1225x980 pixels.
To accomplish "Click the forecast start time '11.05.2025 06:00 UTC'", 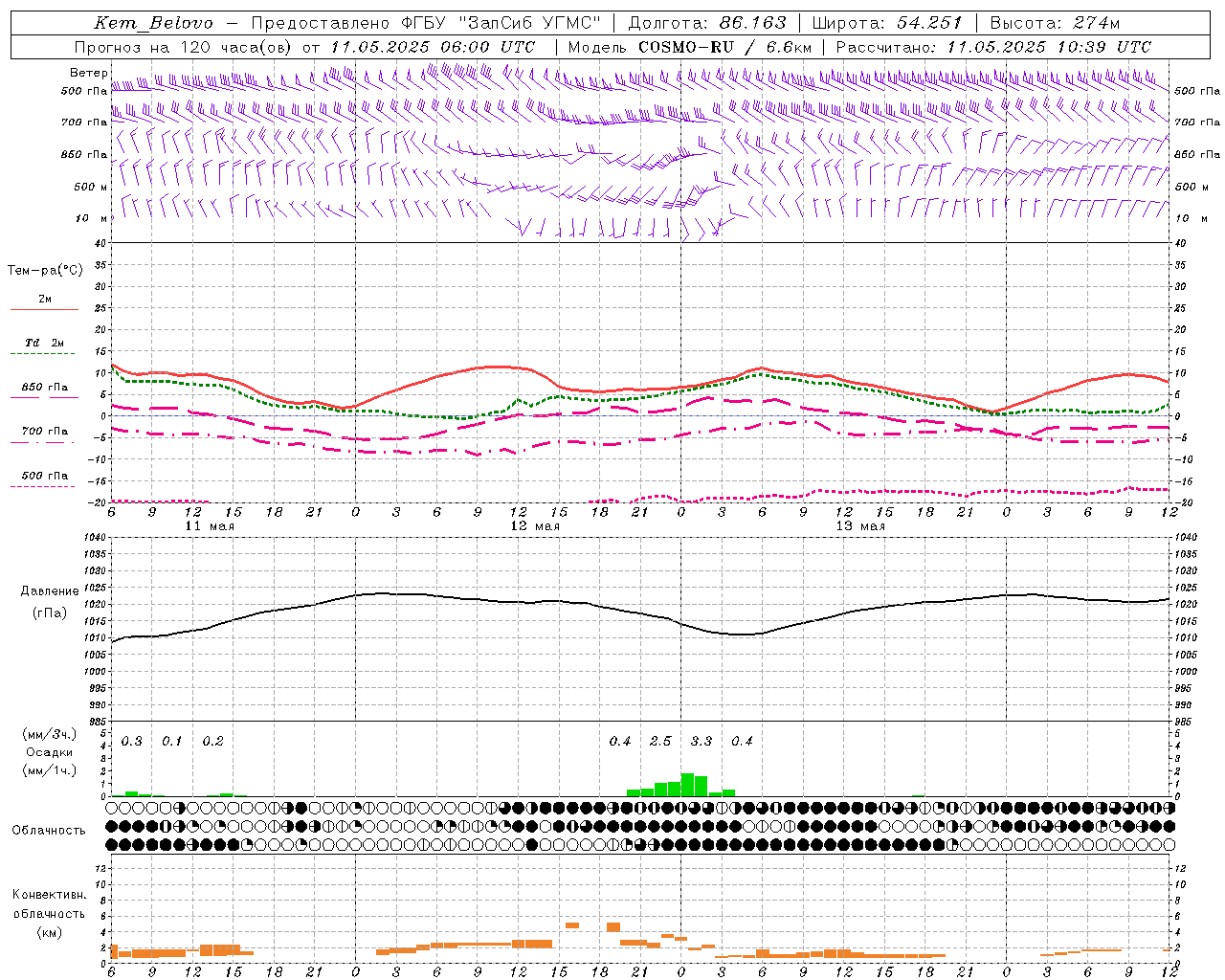I will click(x=433, y=47).
